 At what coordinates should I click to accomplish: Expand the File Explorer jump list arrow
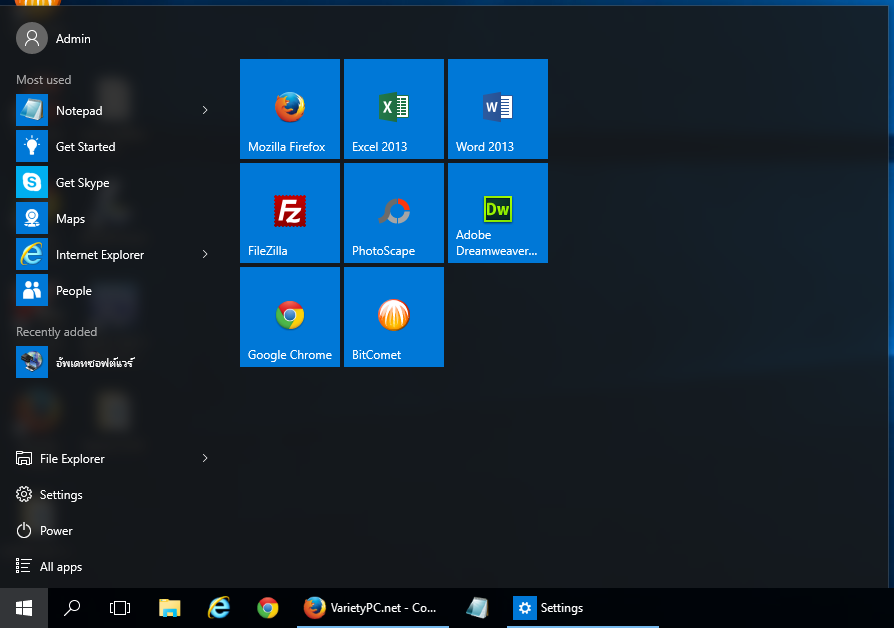[x=205, y=458]
